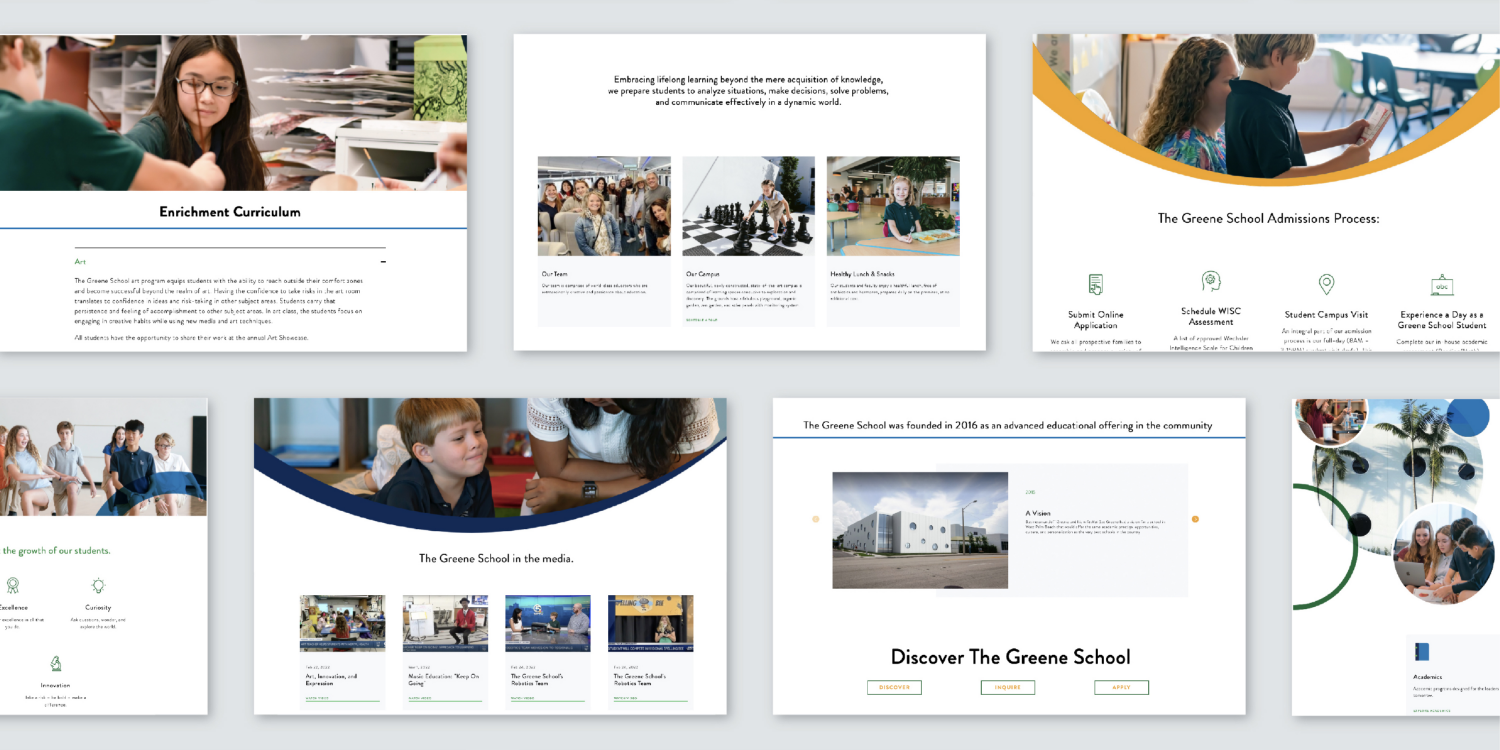1500x750 pixels.
Task: Click the Schedule WISC Assessment heading
Action: point(1211,317)
